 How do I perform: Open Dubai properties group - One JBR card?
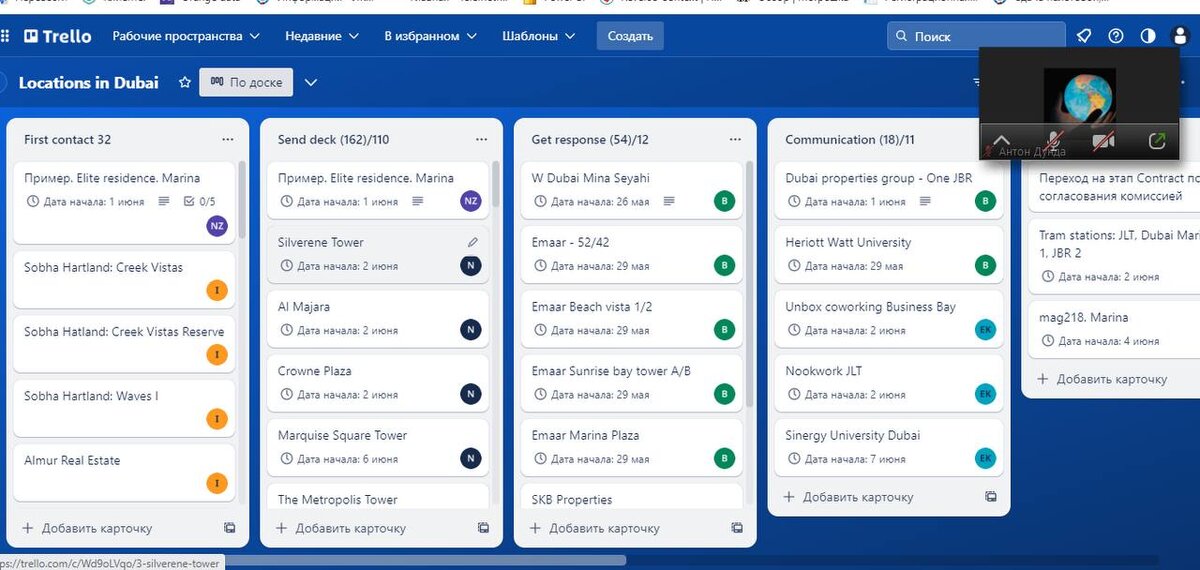click(x=889, y=188)
